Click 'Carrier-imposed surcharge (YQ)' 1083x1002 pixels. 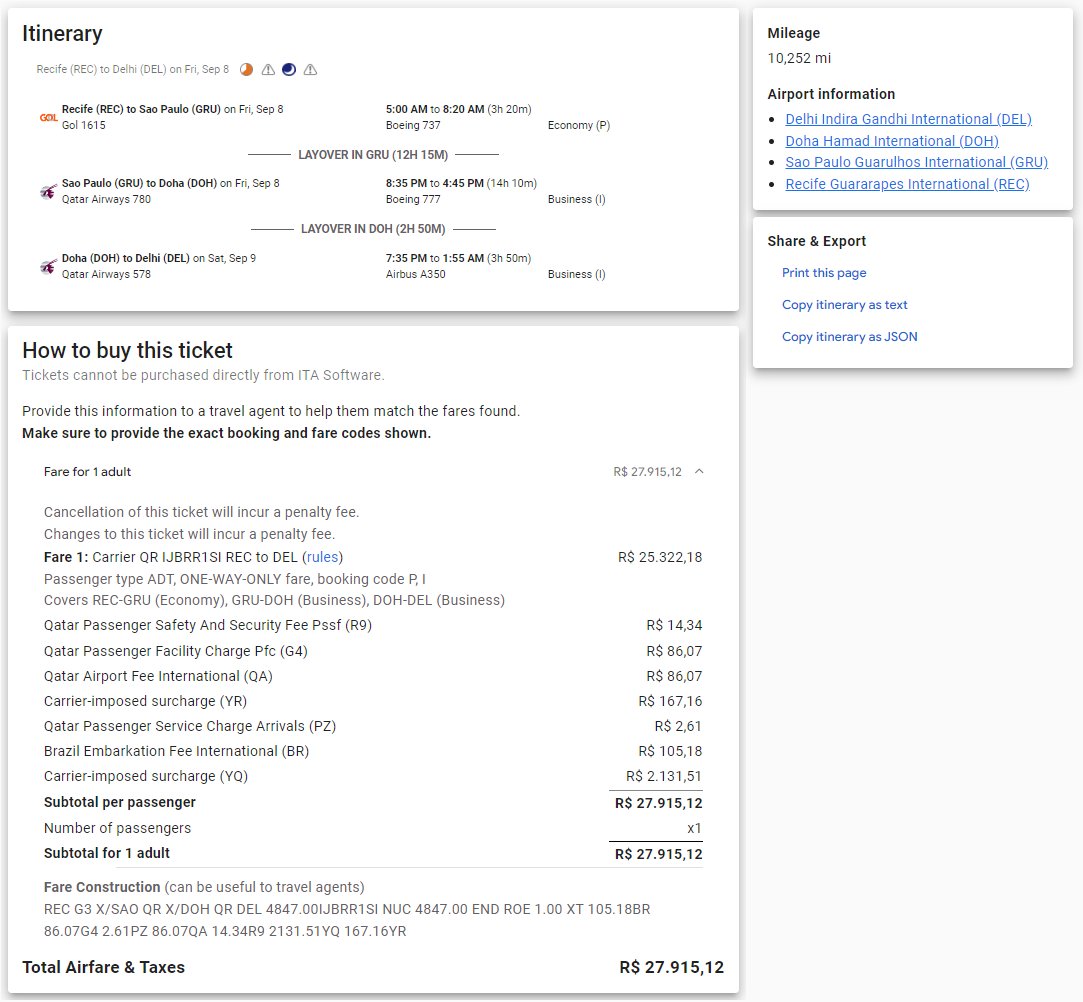tap(146, 776)
